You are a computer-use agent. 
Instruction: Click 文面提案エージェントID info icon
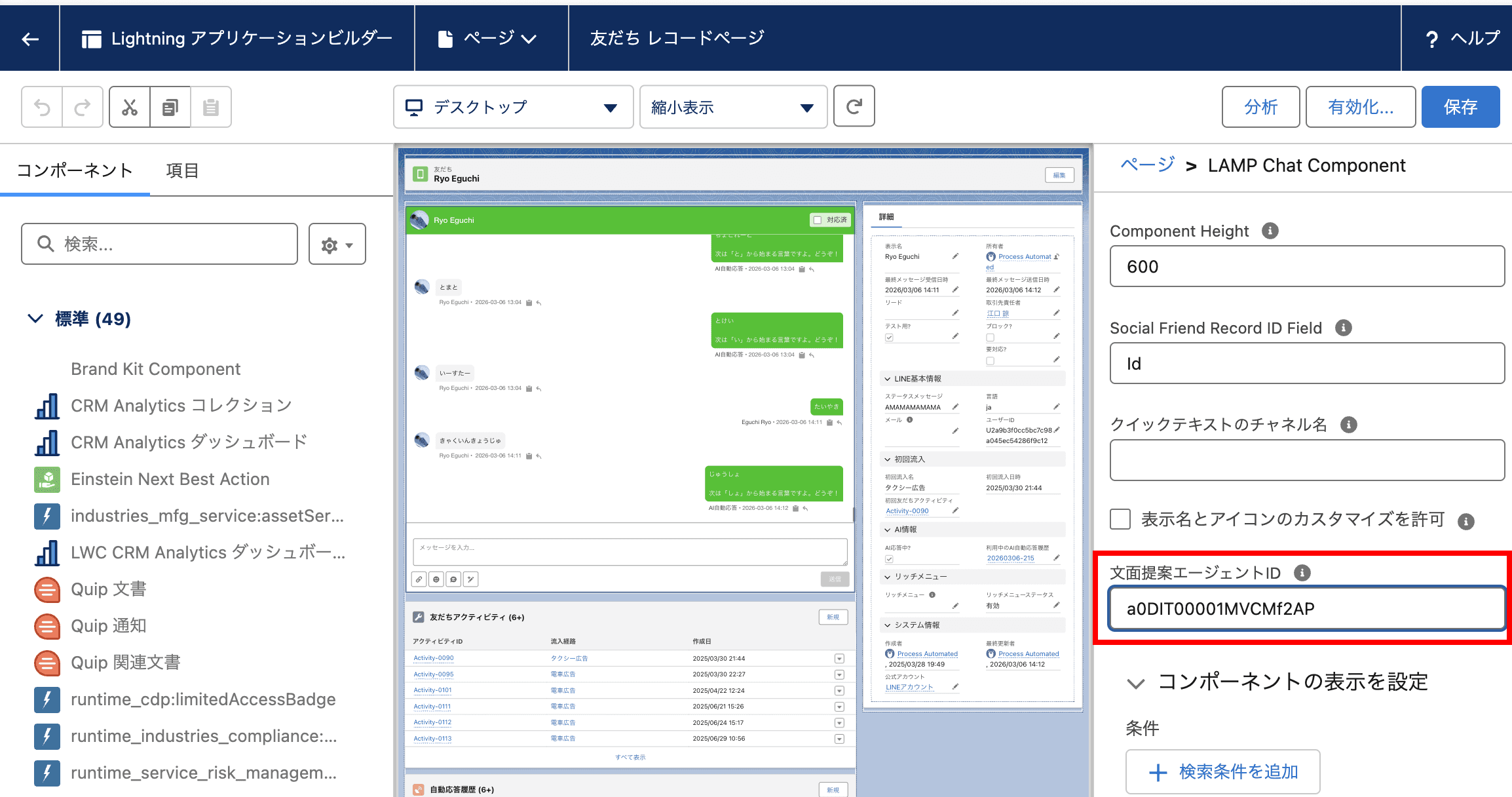(1302, 573)
